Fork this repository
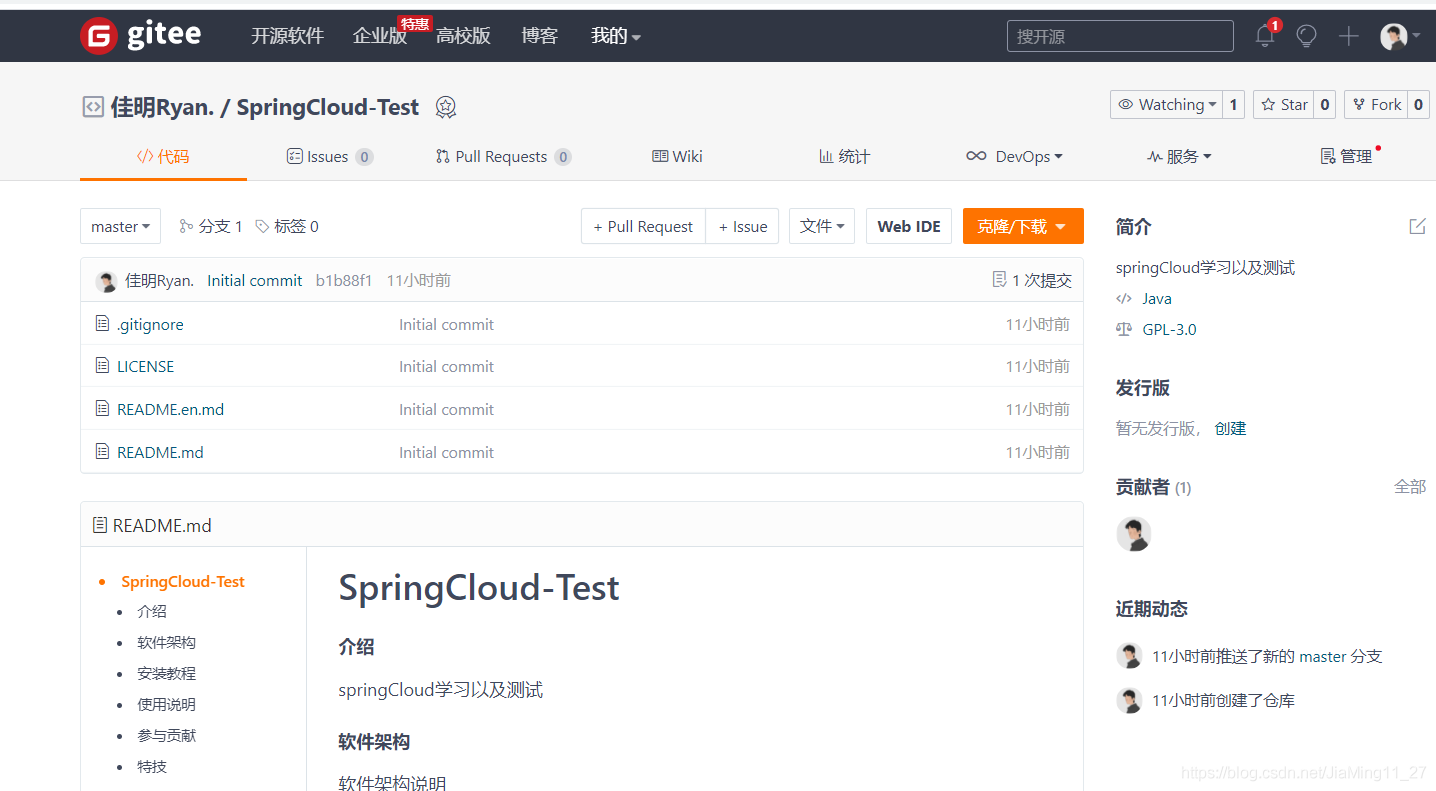The width and height of the screenshot is (1436, 791). point(1376,104)
